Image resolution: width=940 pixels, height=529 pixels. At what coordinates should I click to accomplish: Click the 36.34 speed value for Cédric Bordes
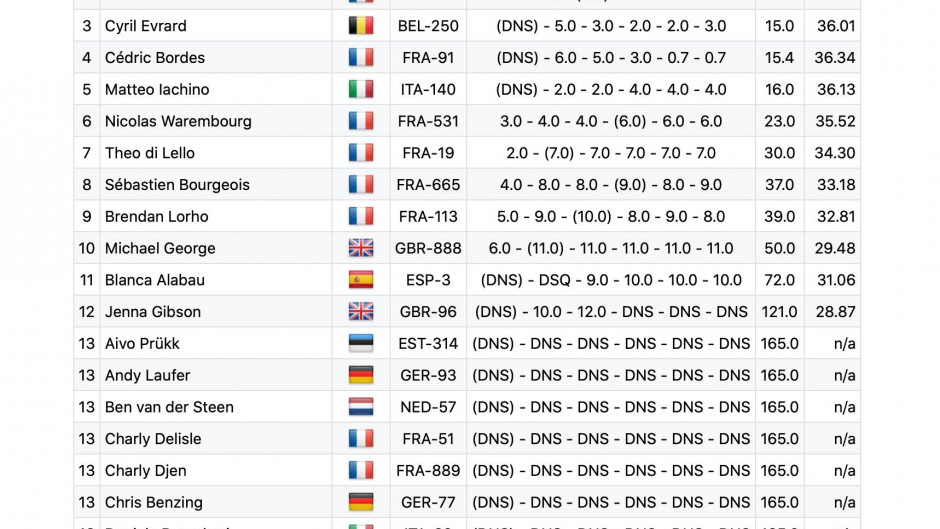[834, 58]
